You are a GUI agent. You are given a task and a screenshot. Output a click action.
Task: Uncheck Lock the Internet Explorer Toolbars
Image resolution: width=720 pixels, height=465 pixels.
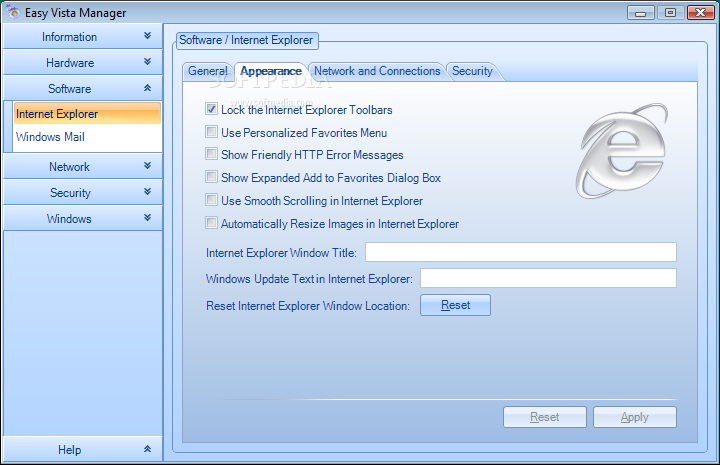[x=211, y=109]
